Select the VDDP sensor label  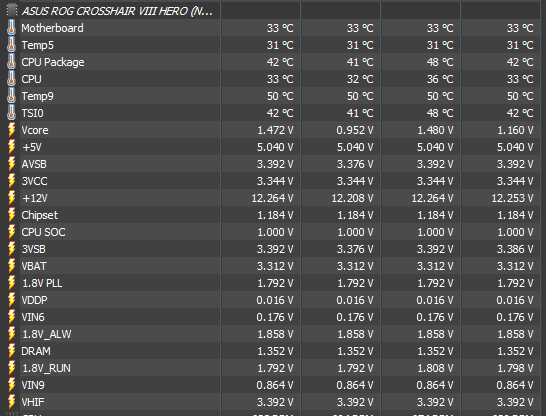(34, 300)
